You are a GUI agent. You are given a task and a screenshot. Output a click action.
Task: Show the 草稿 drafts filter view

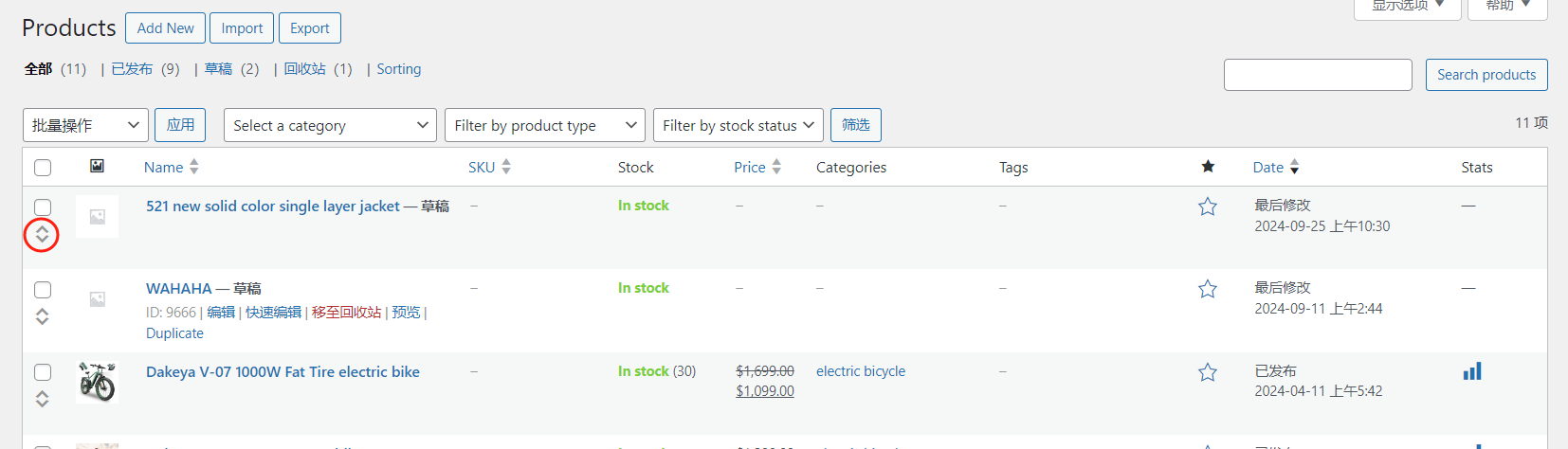point(218,69)
